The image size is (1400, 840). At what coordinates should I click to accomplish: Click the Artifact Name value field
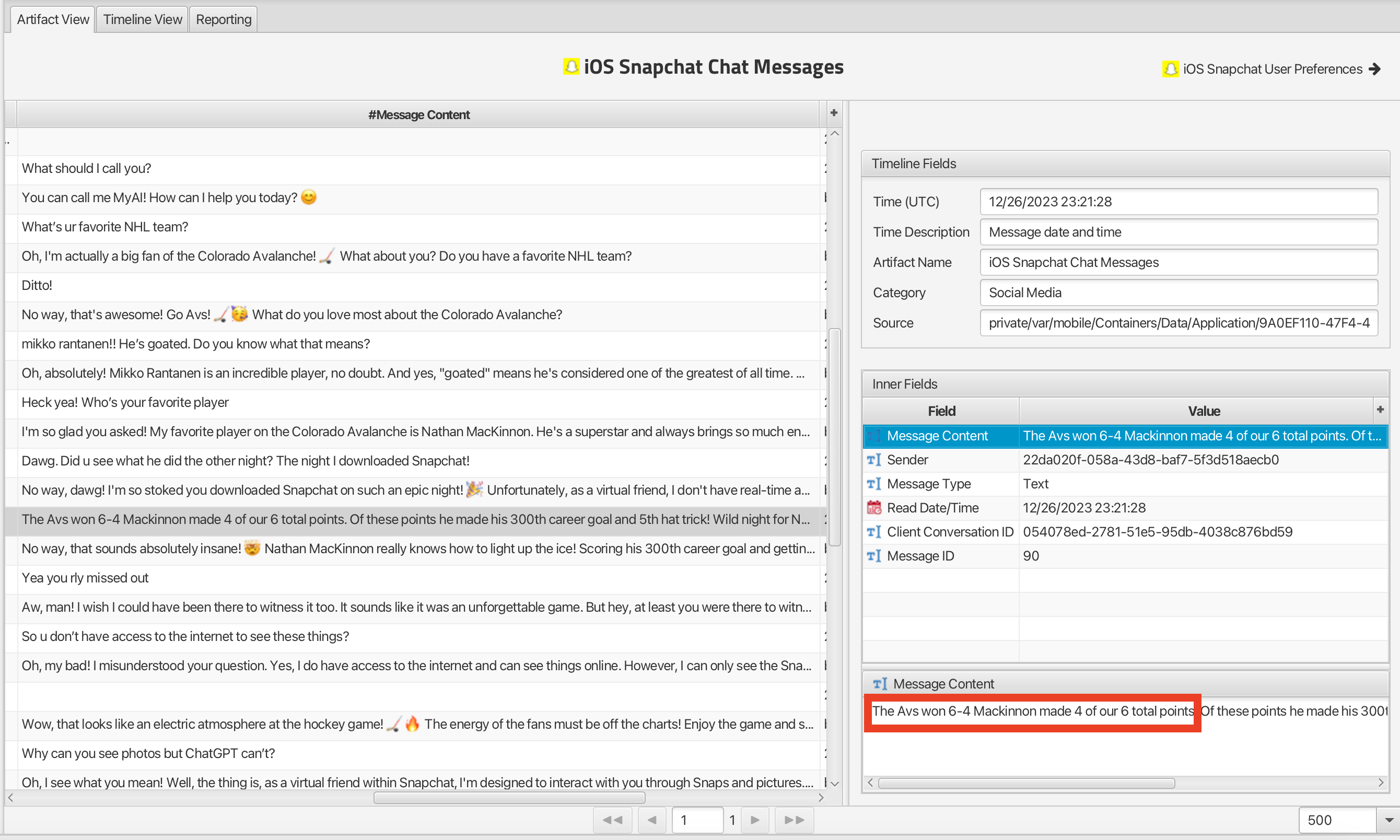(1179, 262)
